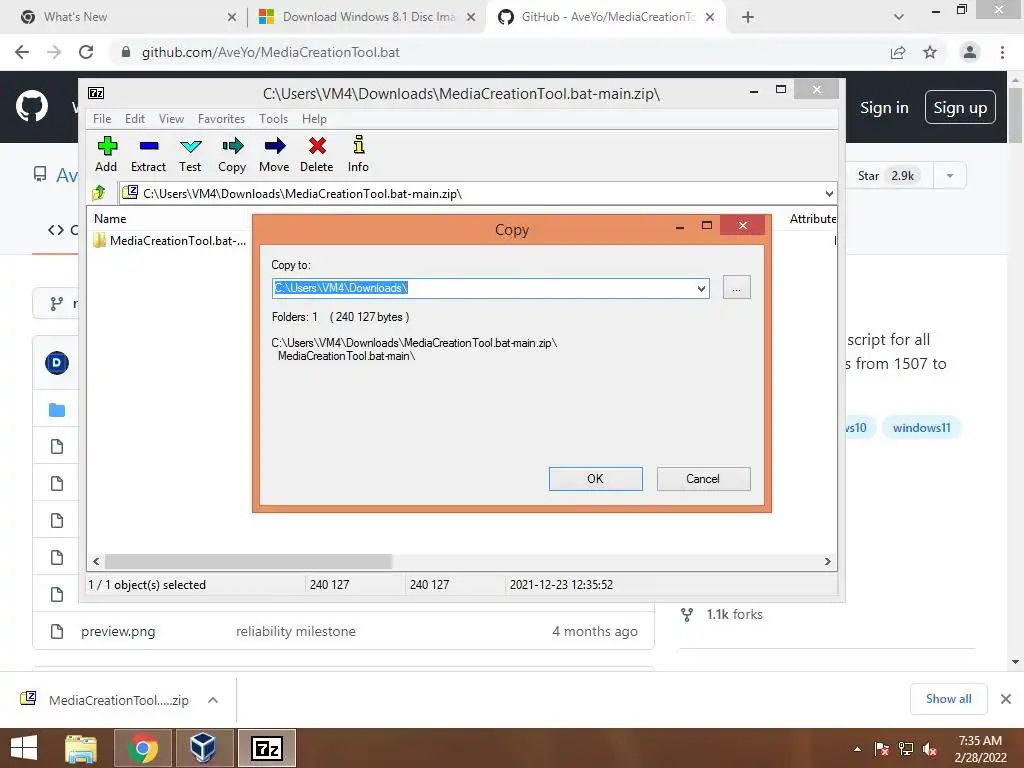Open the download item options chevron
The height and width of the screenshot is (768, 1024).
click(213, 700)
